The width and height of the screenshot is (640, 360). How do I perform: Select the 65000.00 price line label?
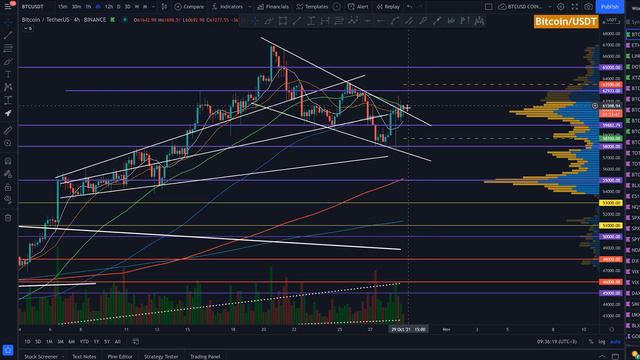pos(611,67)
